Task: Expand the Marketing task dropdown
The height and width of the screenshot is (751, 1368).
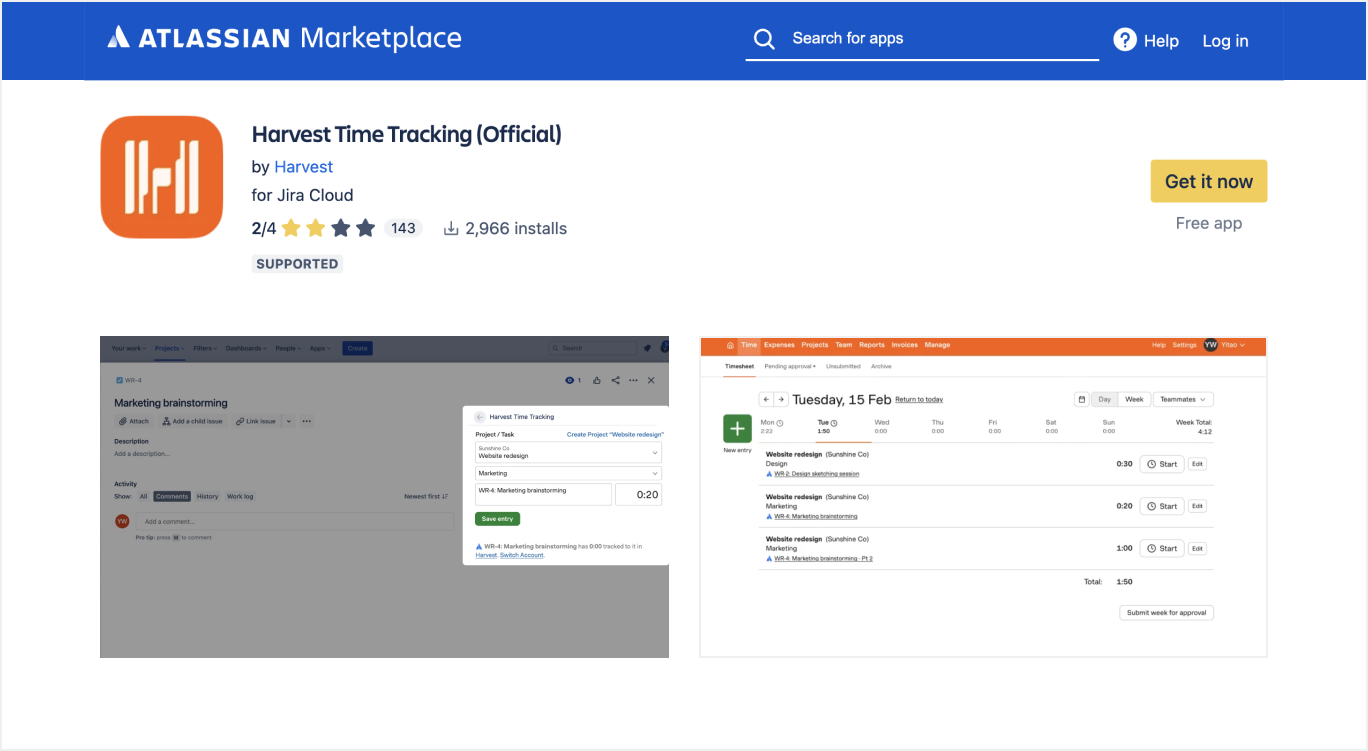Action: click(x=567, y=473)
